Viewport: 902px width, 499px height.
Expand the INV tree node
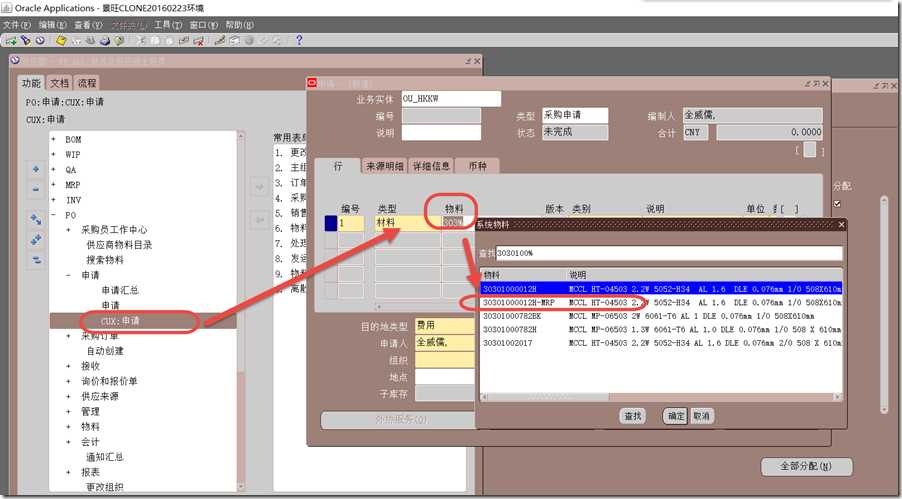tap(53, 200)
